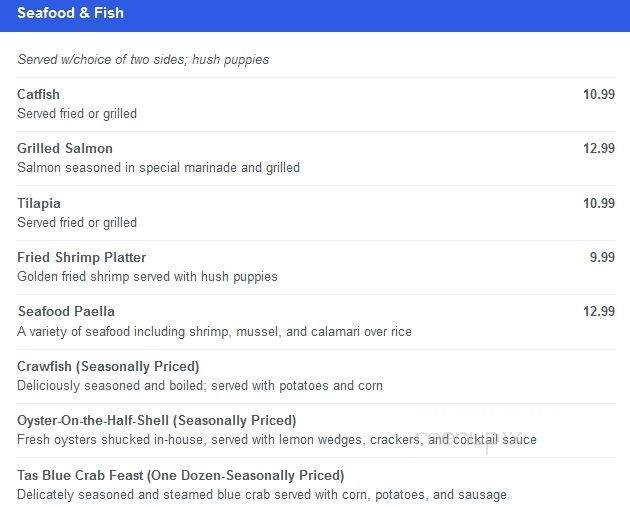The width and height of the screenshot is (630, 507).
Task: Select Tas Blue Crab Feast title
Action: (180, 476)
